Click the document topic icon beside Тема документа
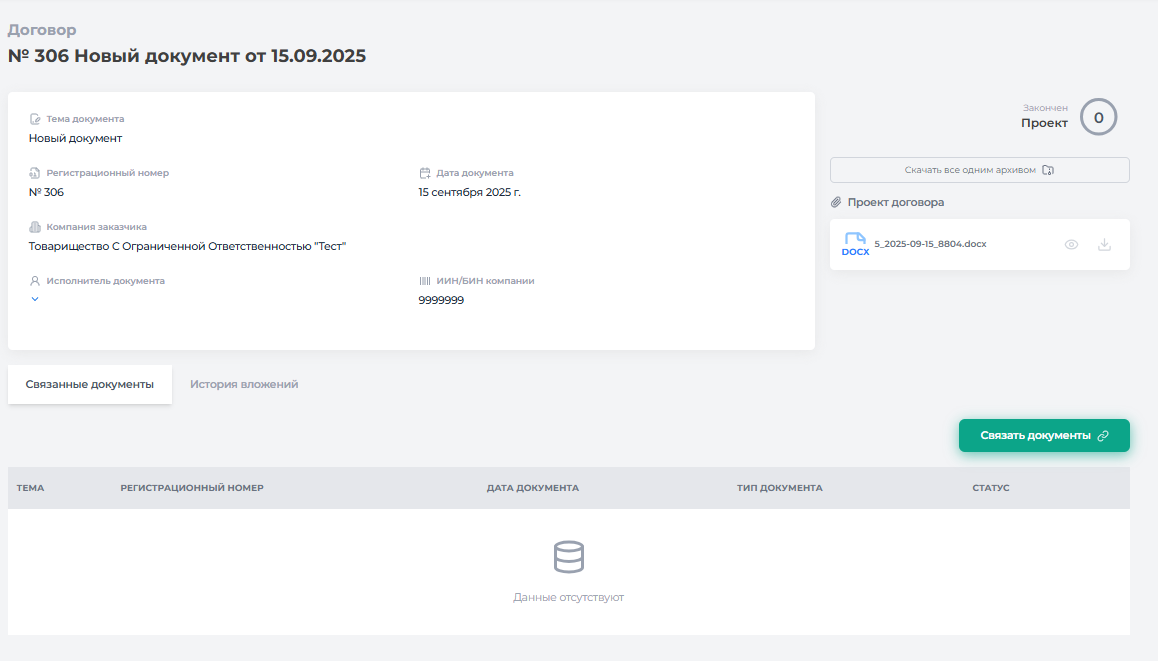The image size is (1158, 661). tap(35, 119)
